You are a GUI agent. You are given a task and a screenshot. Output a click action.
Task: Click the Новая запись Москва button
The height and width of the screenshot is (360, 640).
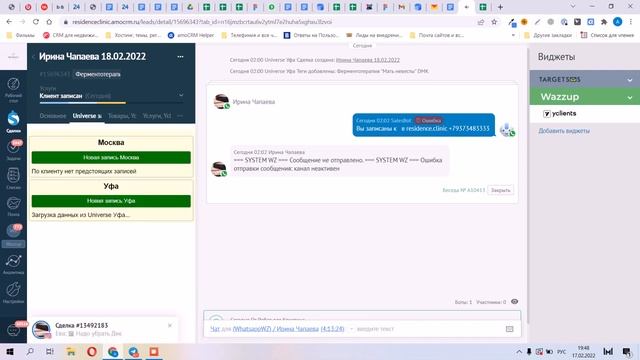click(x=111, y=158)
